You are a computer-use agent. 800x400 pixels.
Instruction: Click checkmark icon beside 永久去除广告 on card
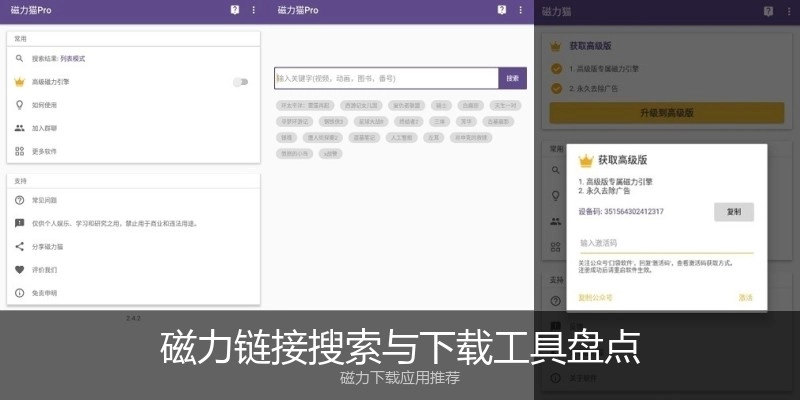pos(557,88)
